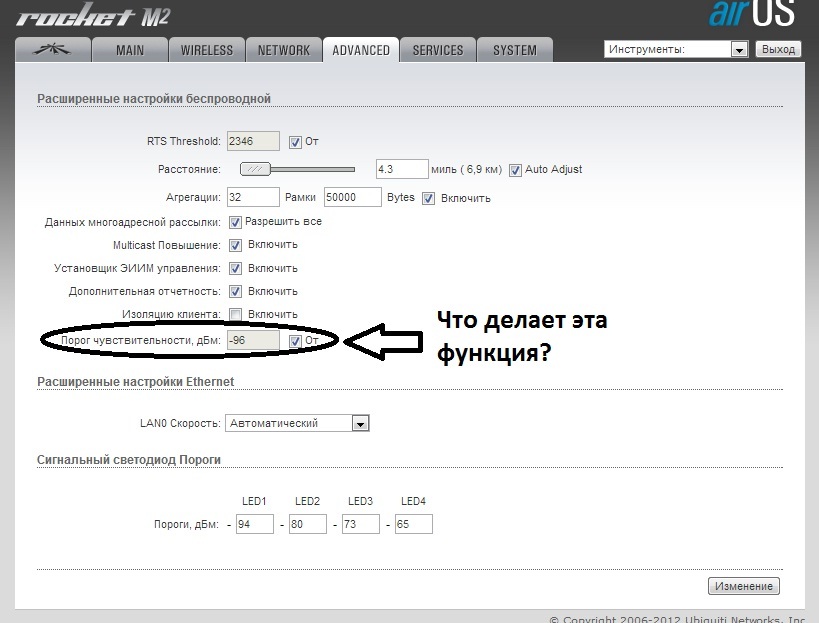The height and width of the screenshot is (623, 819).
Task: Enable Изоляцию клиента checkbox
Action: tap(235, 314)
